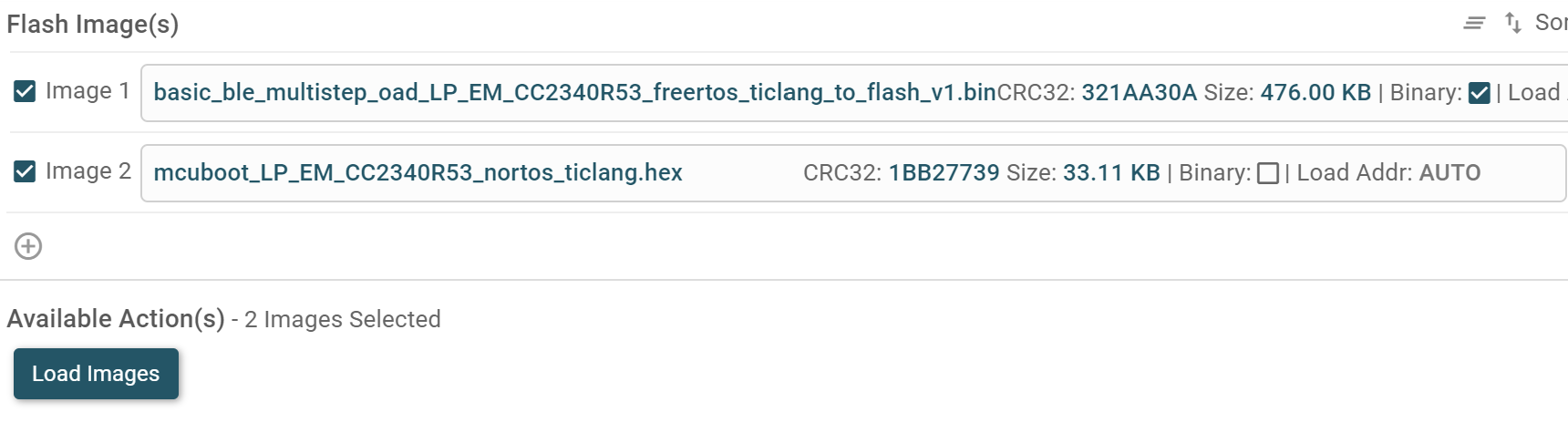
Task: Click the Image 1 label
Action: click(88, 91)
